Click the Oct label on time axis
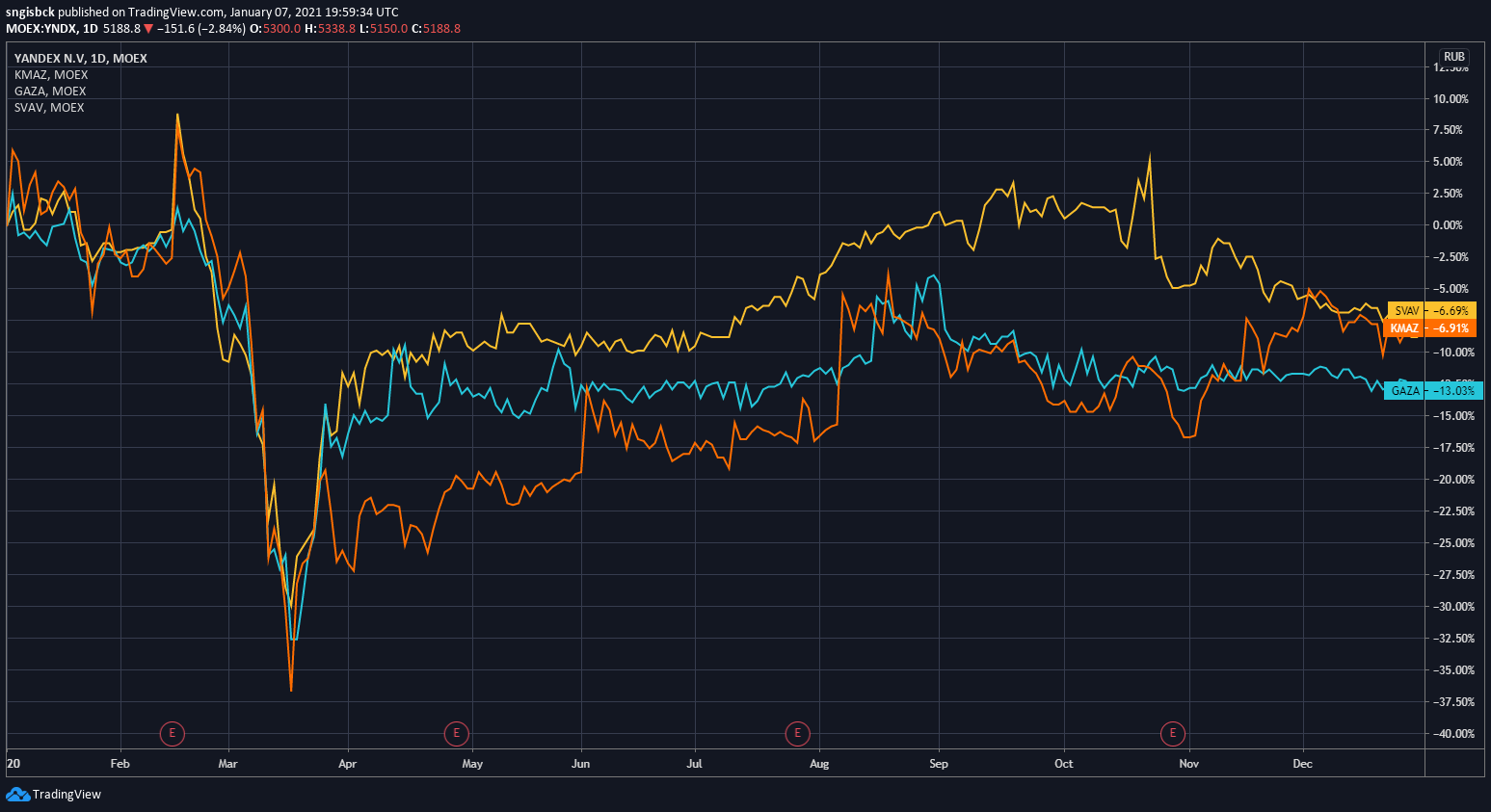1491x812 pixels. coord(1063,764)
